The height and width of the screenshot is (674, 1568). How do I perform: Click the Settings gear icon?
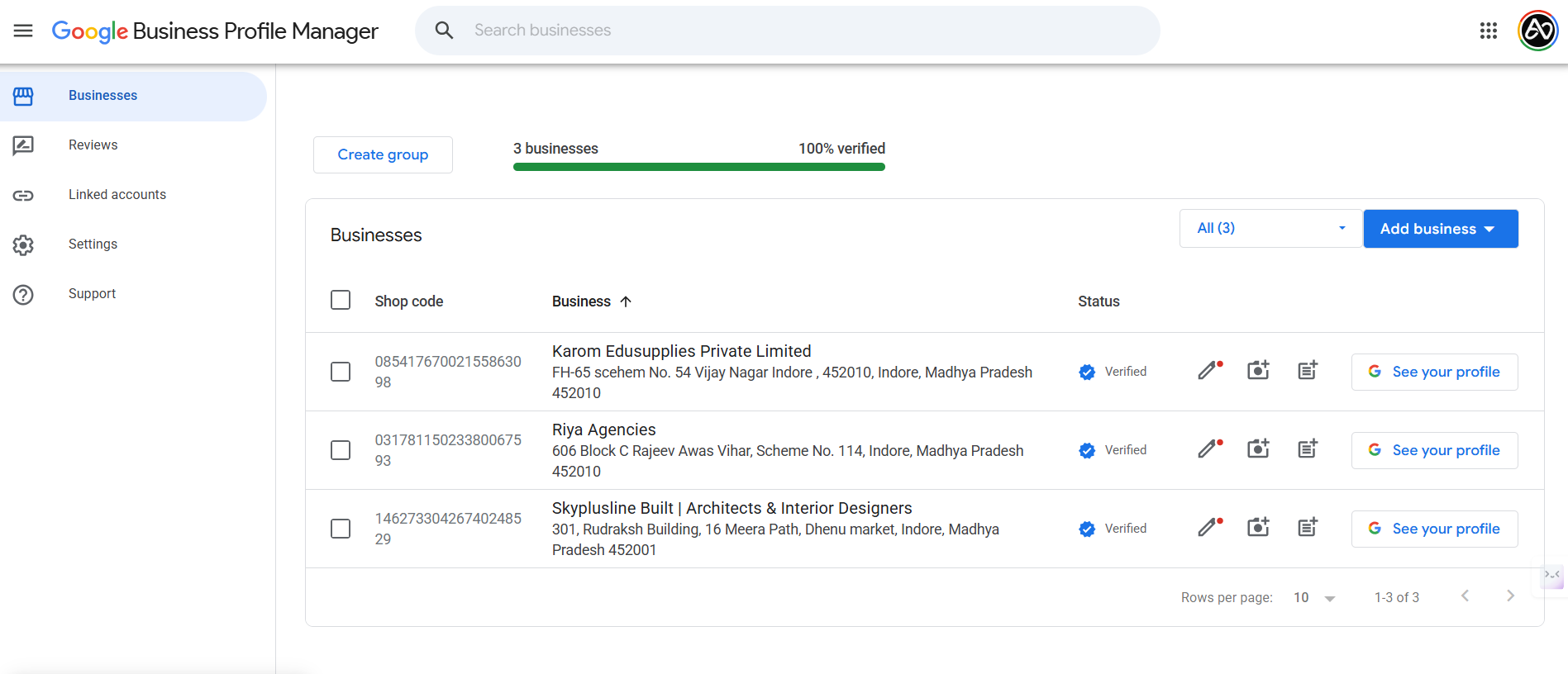tap(23, 244)
